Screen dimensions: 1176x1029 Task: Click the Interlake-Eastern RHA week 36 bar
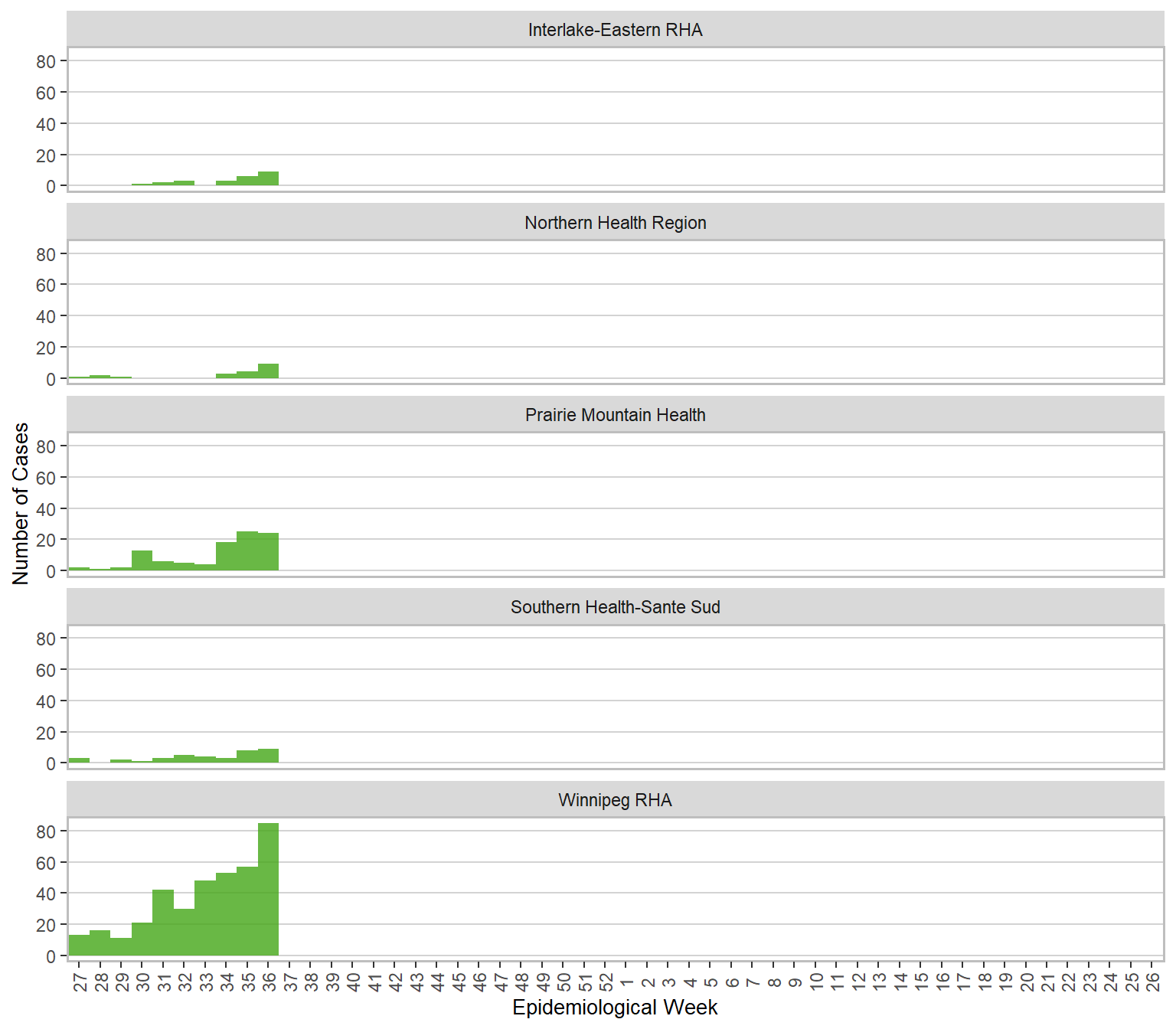(x=268, y=179)
